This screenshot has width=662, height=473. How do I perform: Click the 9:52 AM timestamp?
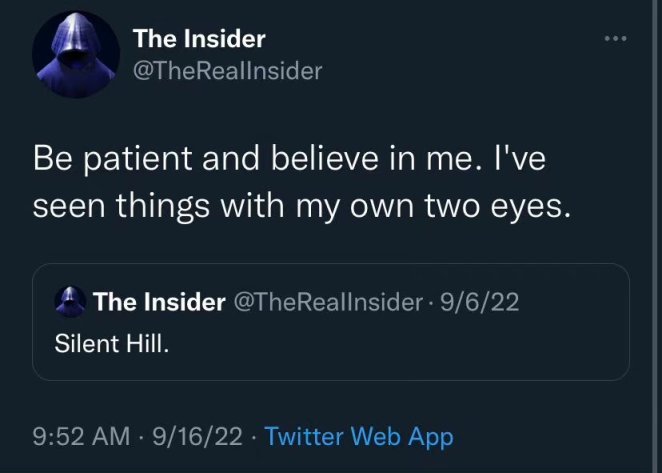[x=81, y=436]
